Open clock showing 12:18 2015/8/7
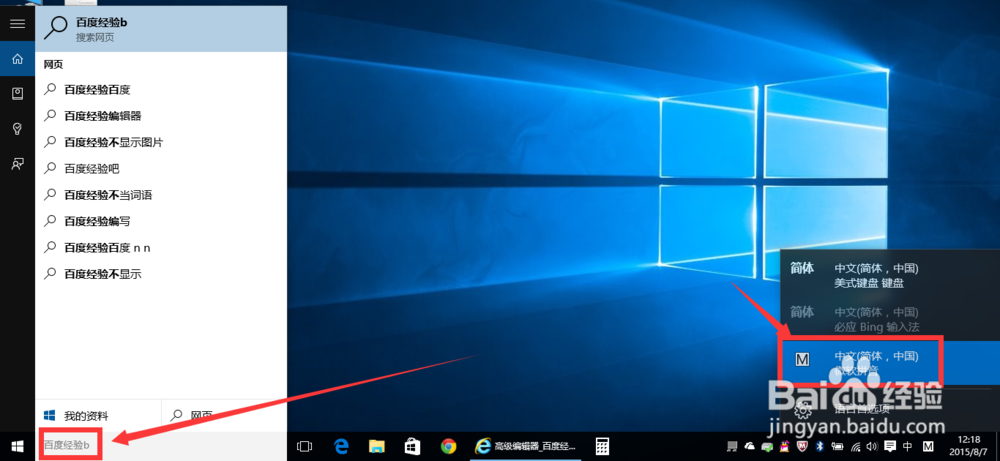Screen dimensions: 1000x461 click(970, 446)
